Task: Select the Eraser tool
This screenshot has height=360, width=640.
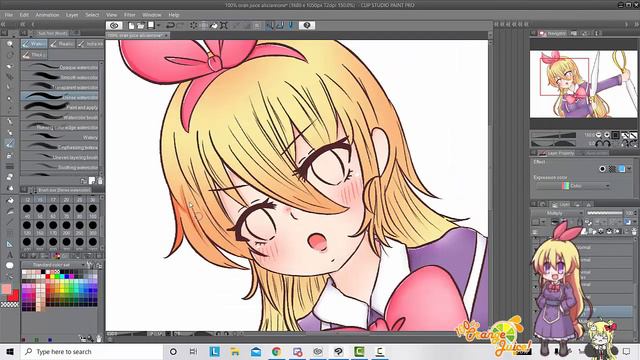Action: [10, 177]
